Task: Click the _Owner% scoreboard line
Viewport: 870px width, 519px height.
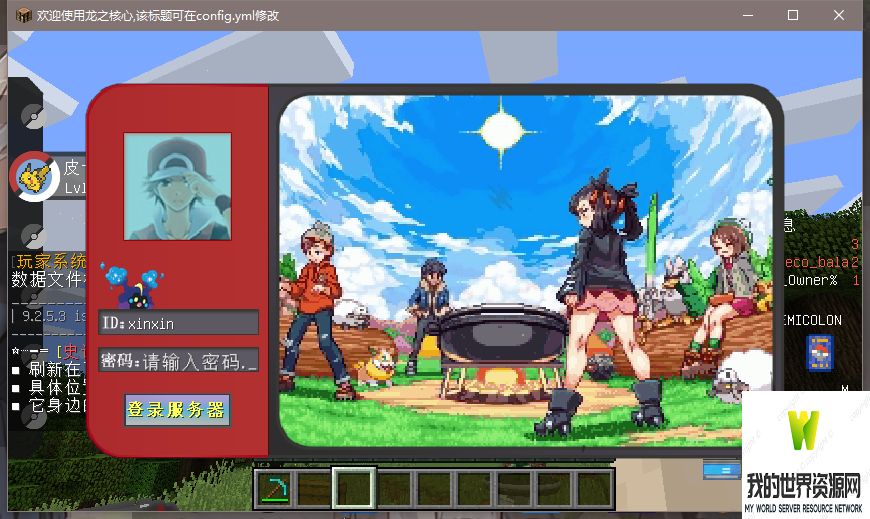Action: point(811,280)
